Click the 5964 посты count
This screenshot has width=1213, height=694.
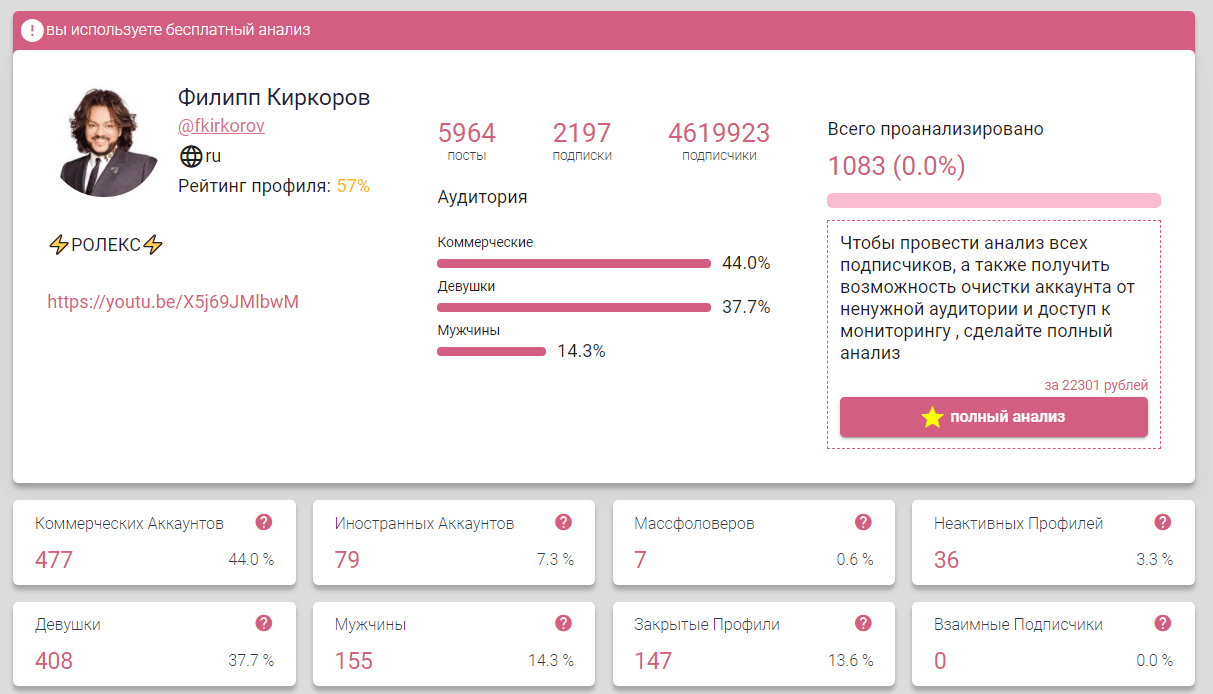pos(467,134)
